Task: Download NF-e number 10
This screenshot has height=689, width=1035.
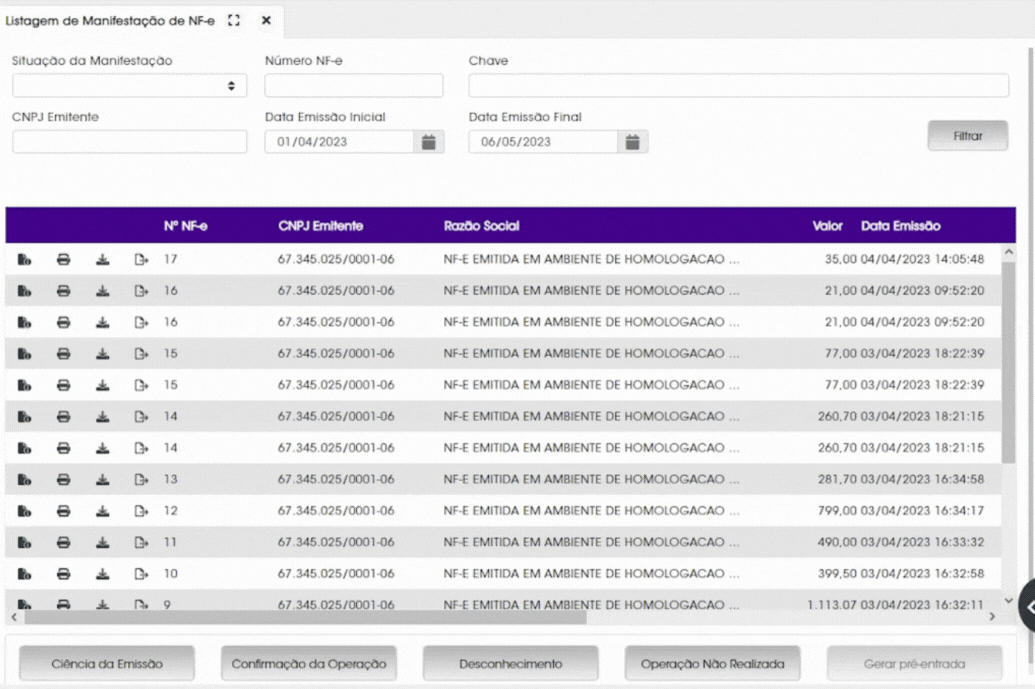Action: pyautogui.click(x=102, y=574)
